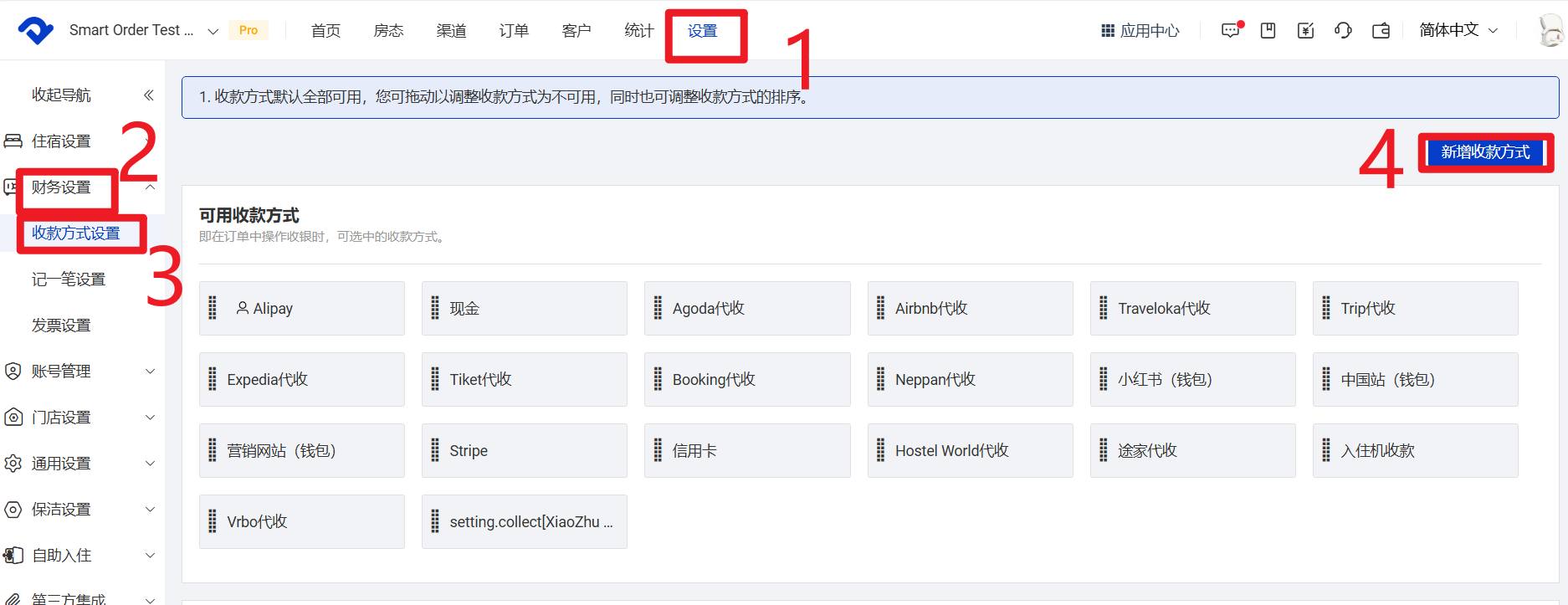Go to 发票设置 in the sidebar

click(61, 325)
